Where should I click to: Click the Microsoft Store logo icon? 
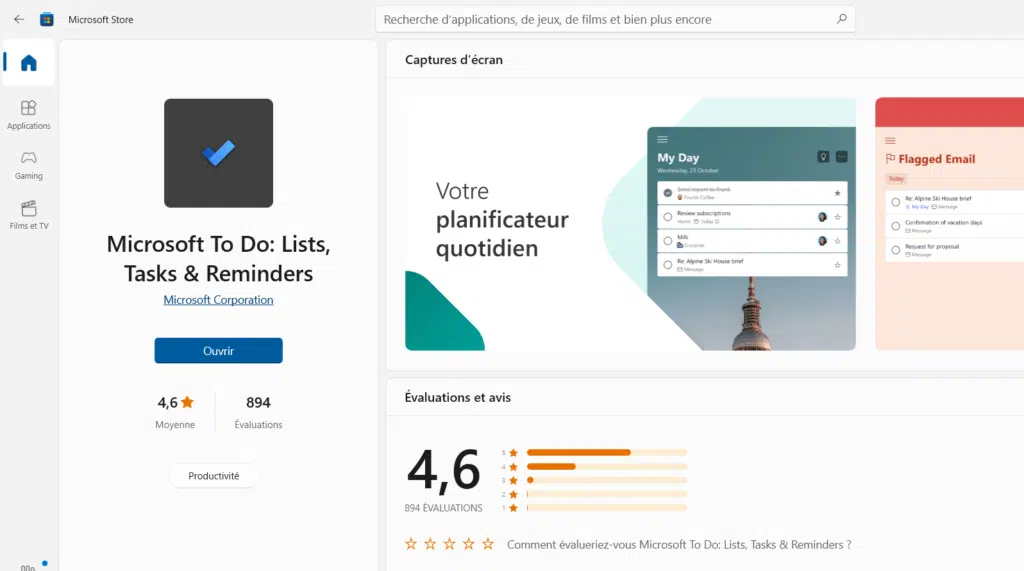(x=46, y=20)
